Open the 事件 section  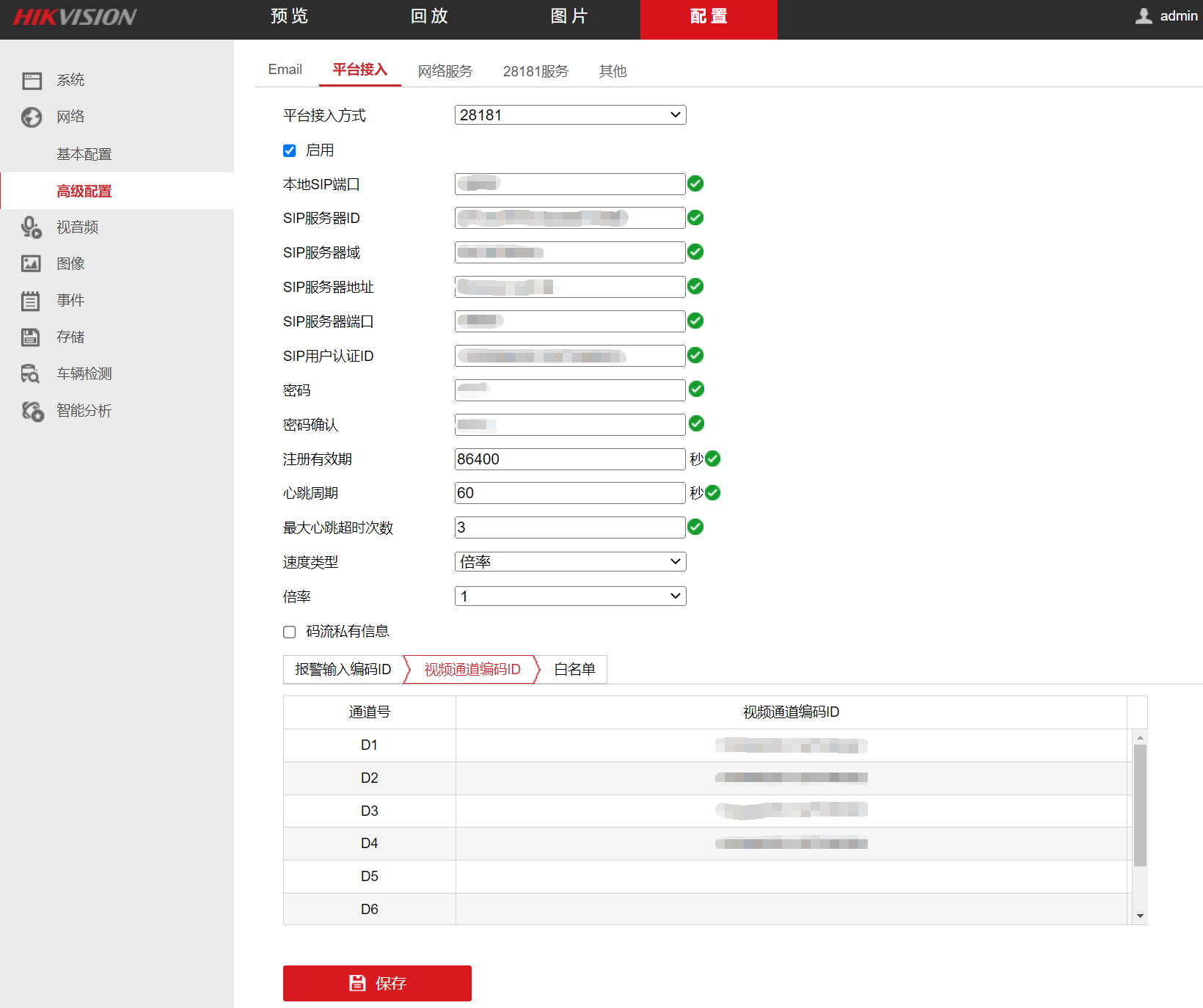(x=70, y=300)
